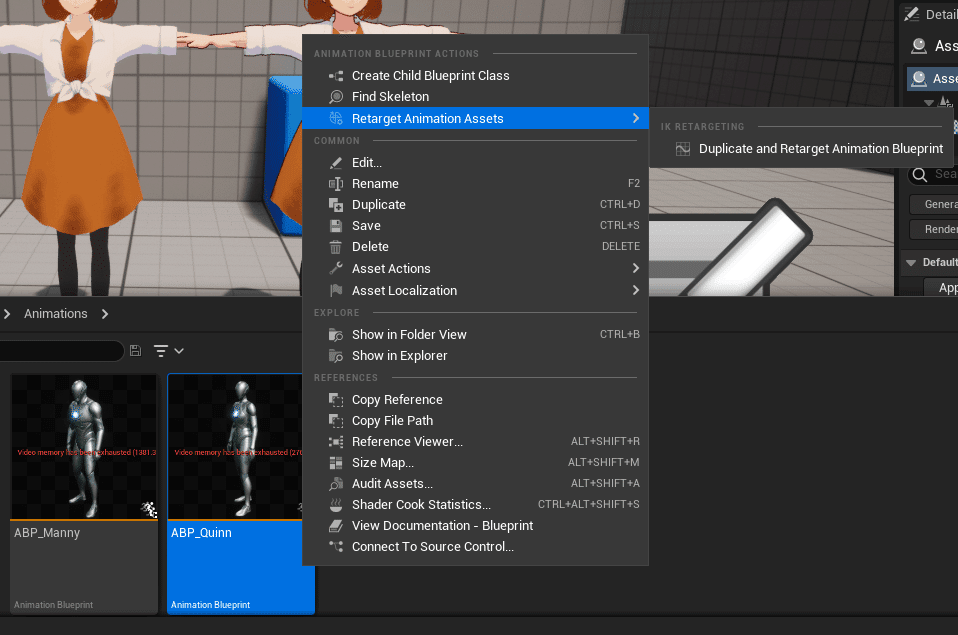The width and height of the screenshot is (958, 635).
Task: Open the content browser filter icon
Action: (x=161, y=350)
